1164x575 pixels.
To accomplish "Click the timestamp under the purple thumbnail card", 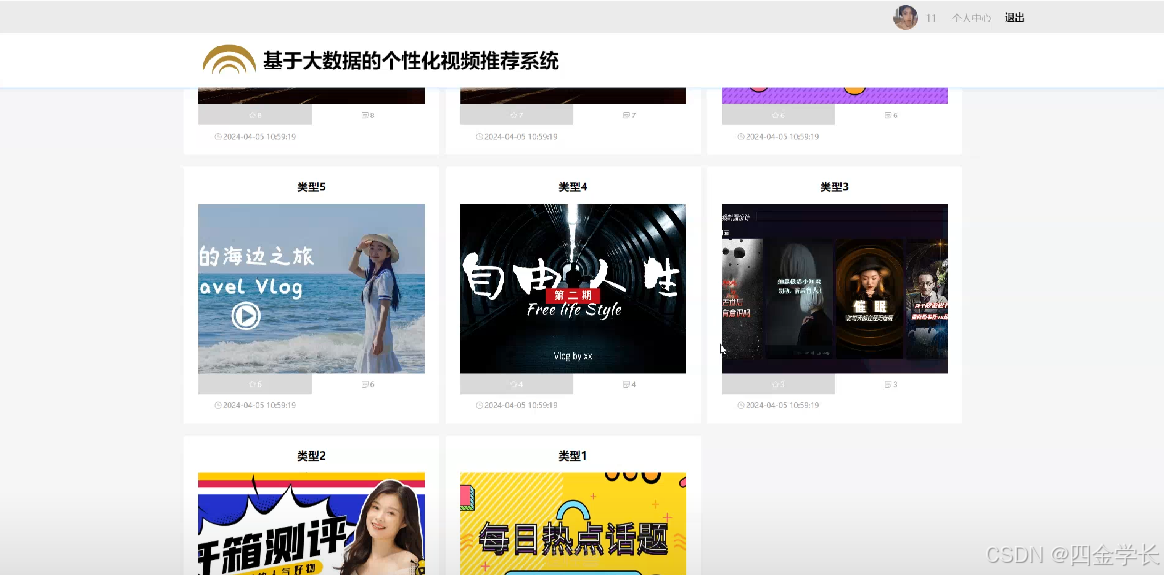I will coord(782,137).
